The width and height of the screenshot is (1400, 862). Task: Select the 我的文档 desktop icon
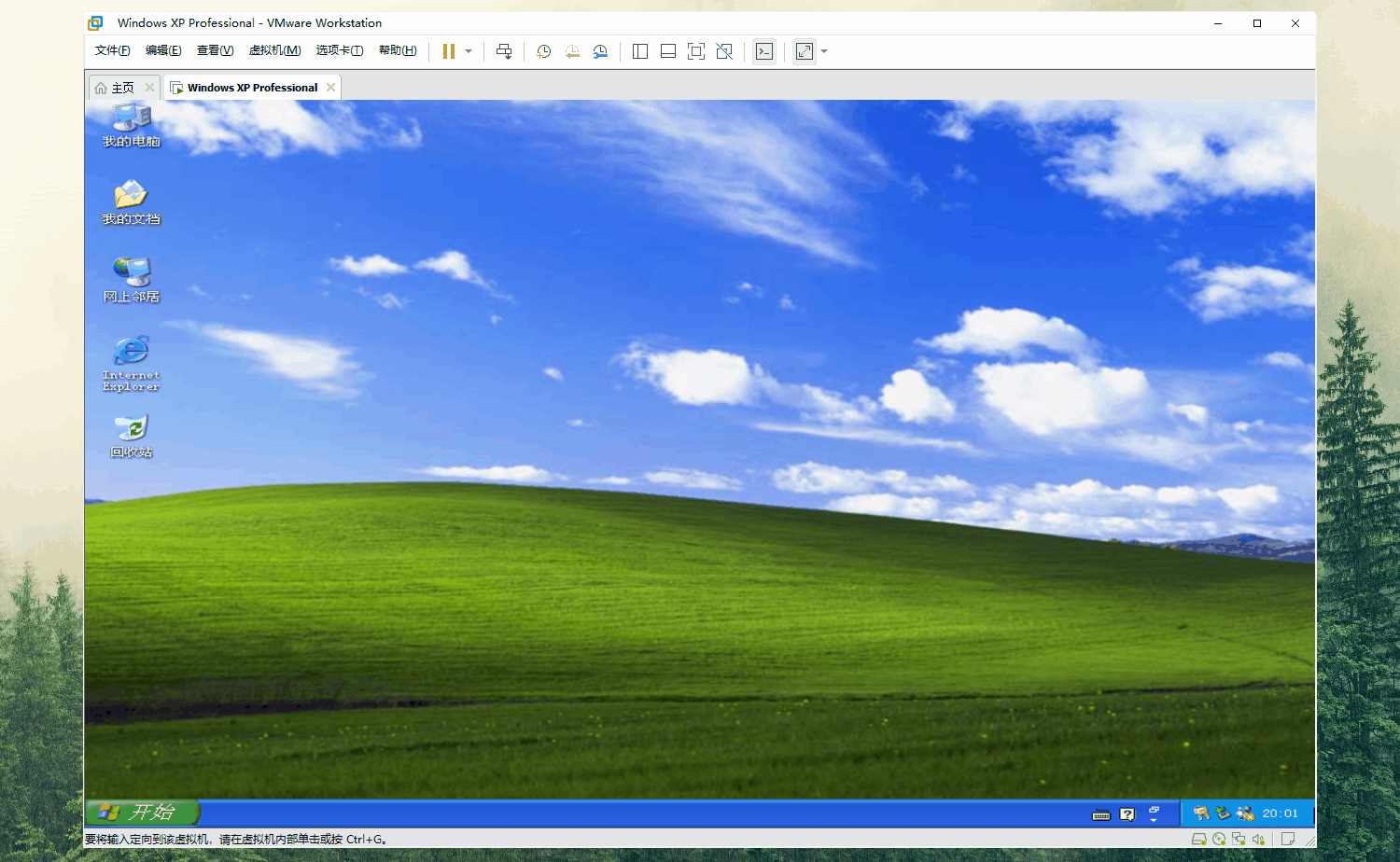(132, 202)
